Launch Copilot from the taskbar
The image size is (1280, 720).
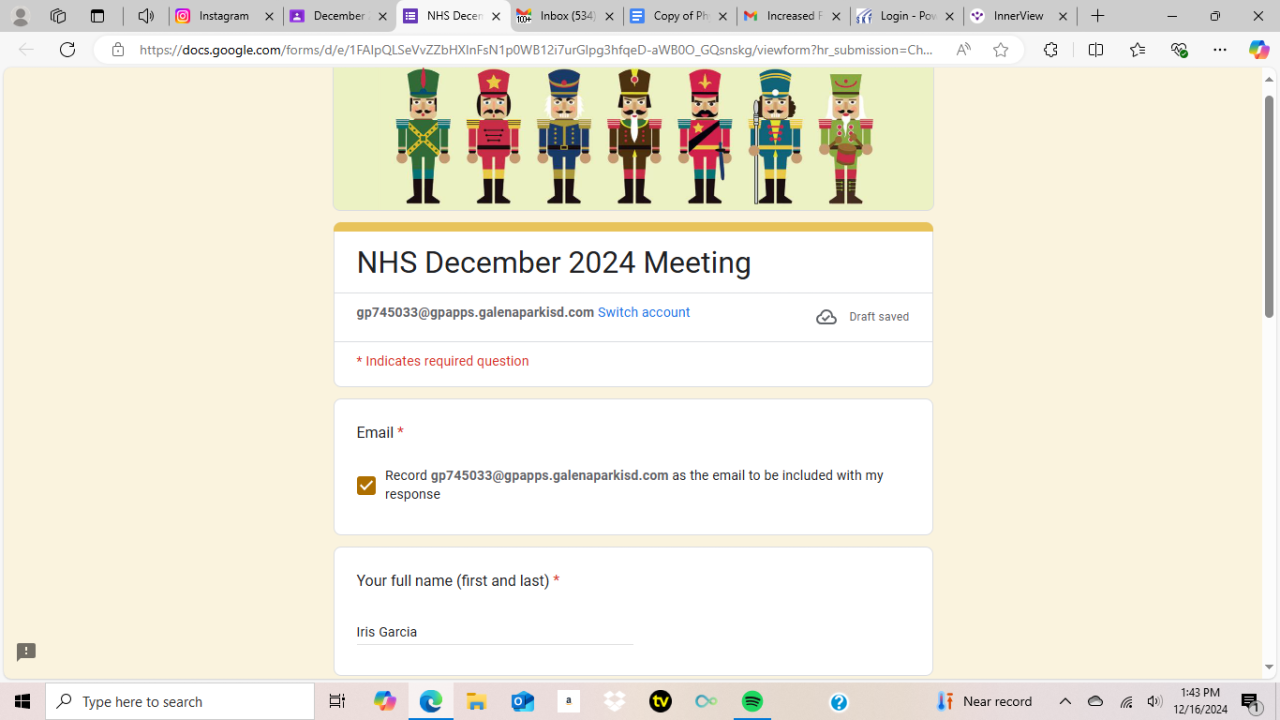click(385, 702)
